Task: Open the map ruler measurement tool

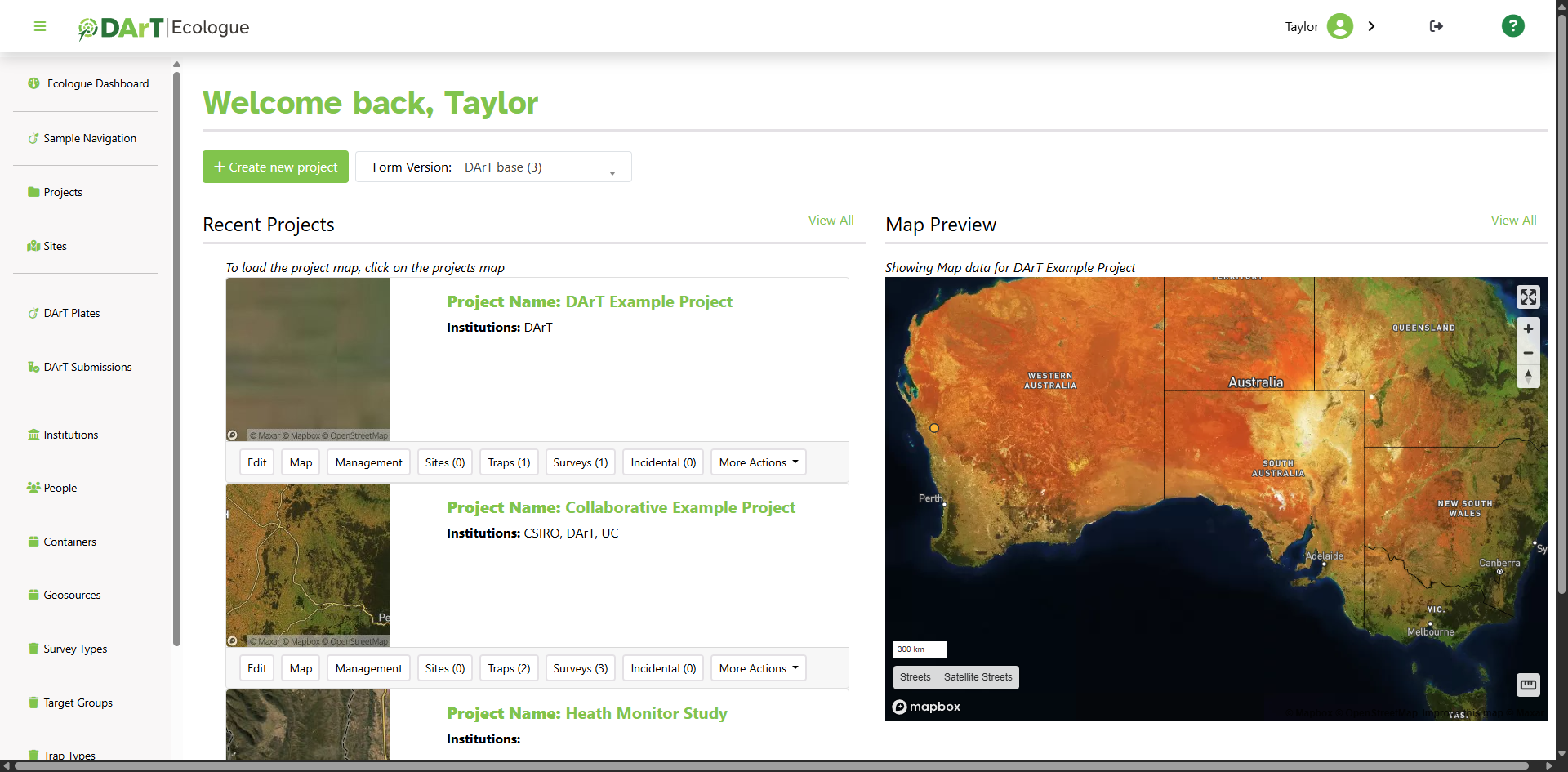Action: coord(1528,685)
